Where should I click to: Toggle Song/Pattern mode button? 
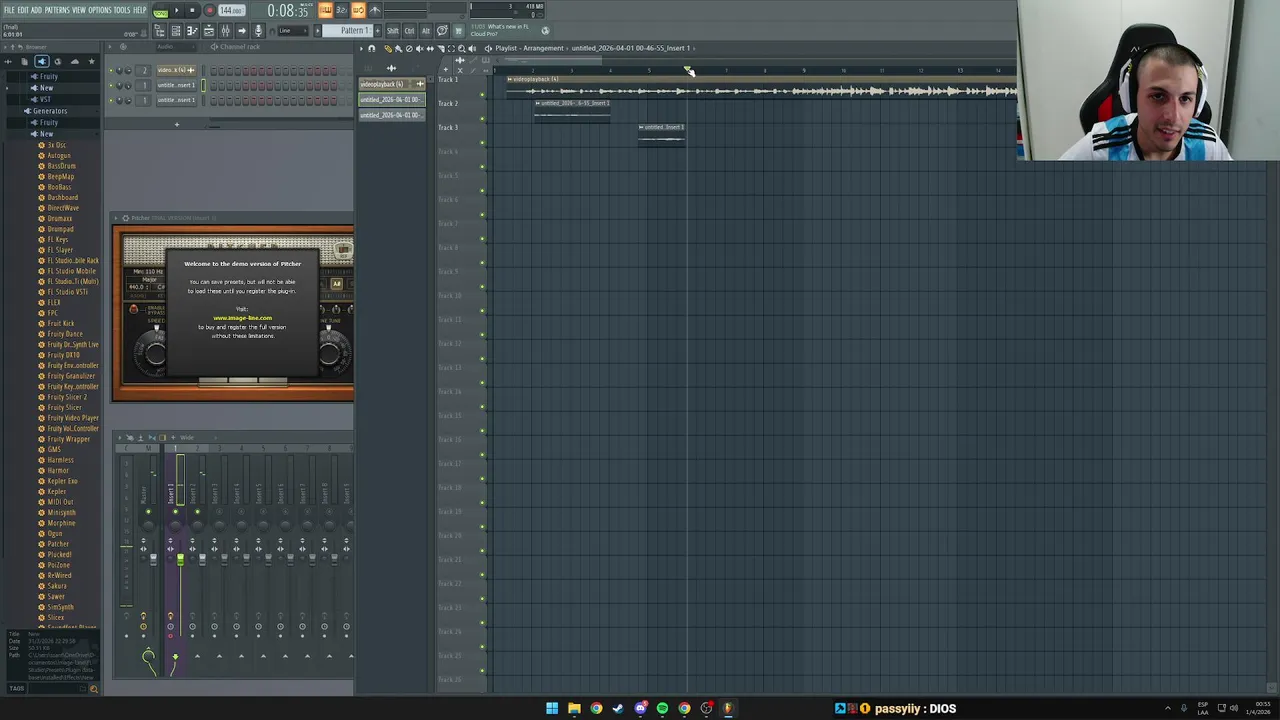pos(160,11)
